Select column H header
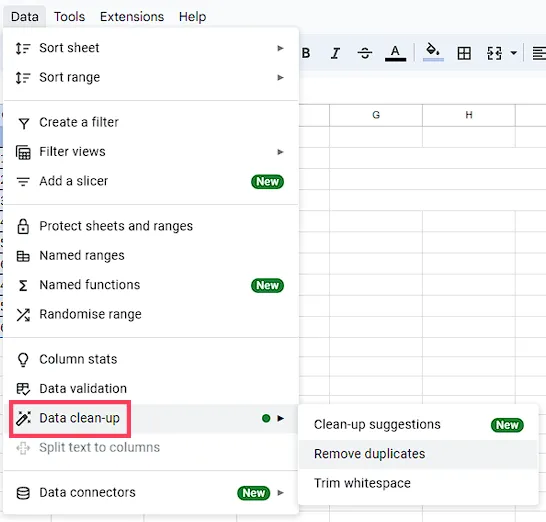546x522 pixels. pos(469,115)
